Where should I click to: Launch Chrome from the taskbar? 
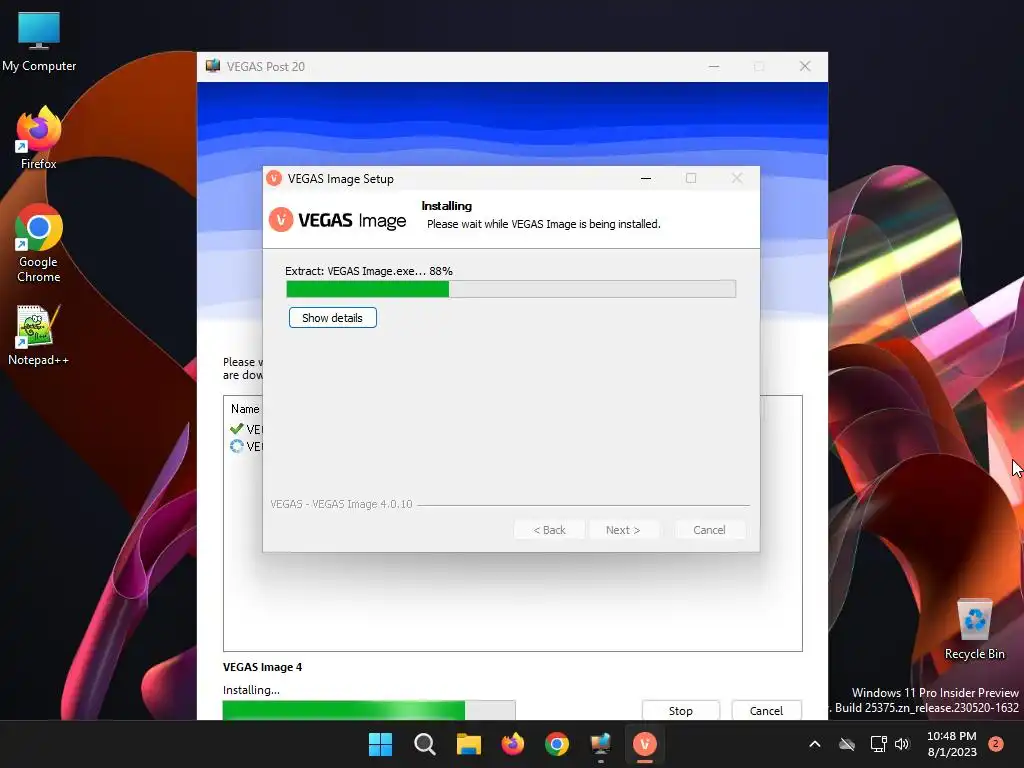coord(557,744)
